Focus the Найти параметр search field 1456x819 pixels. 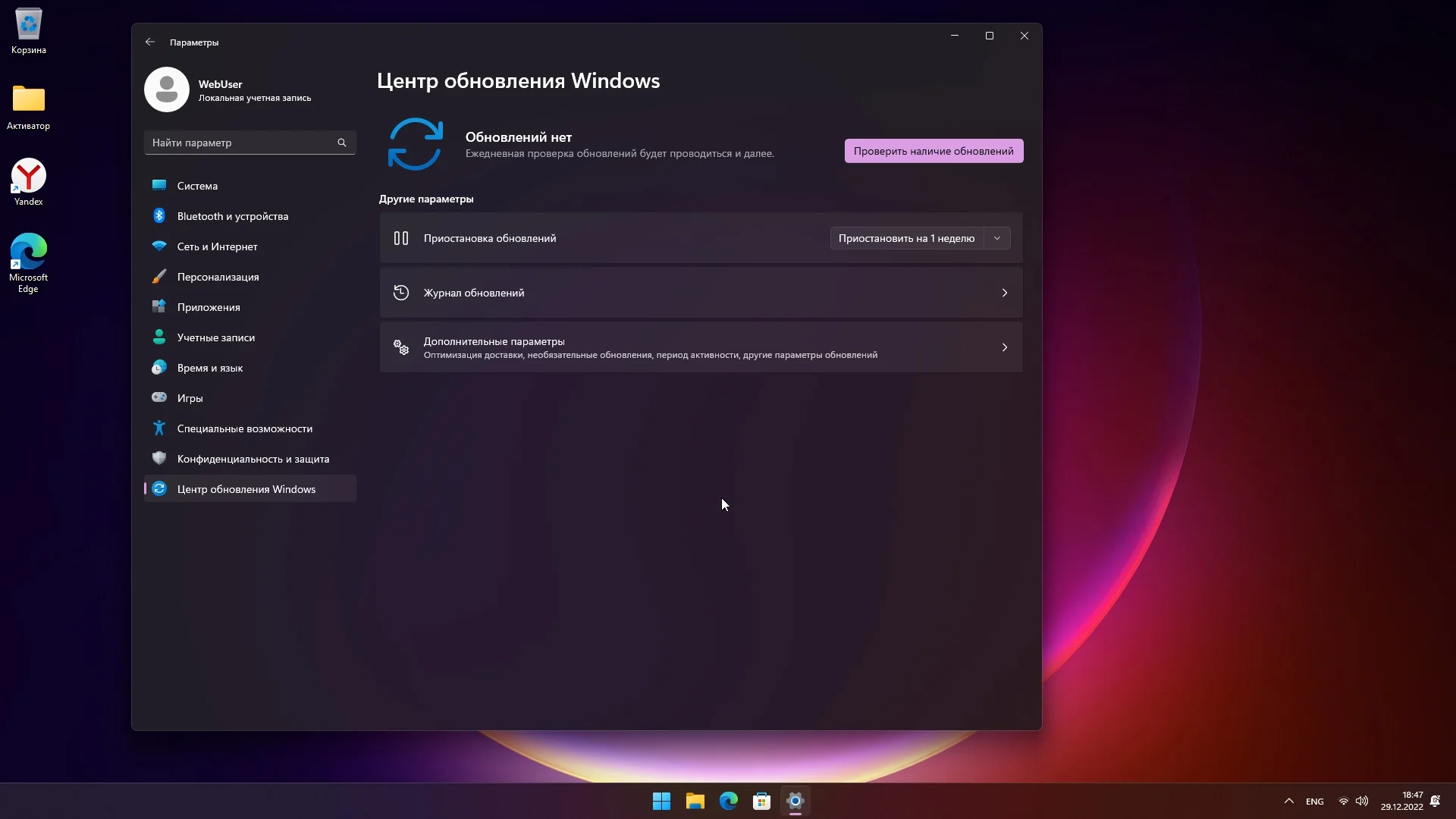(239, 143)
